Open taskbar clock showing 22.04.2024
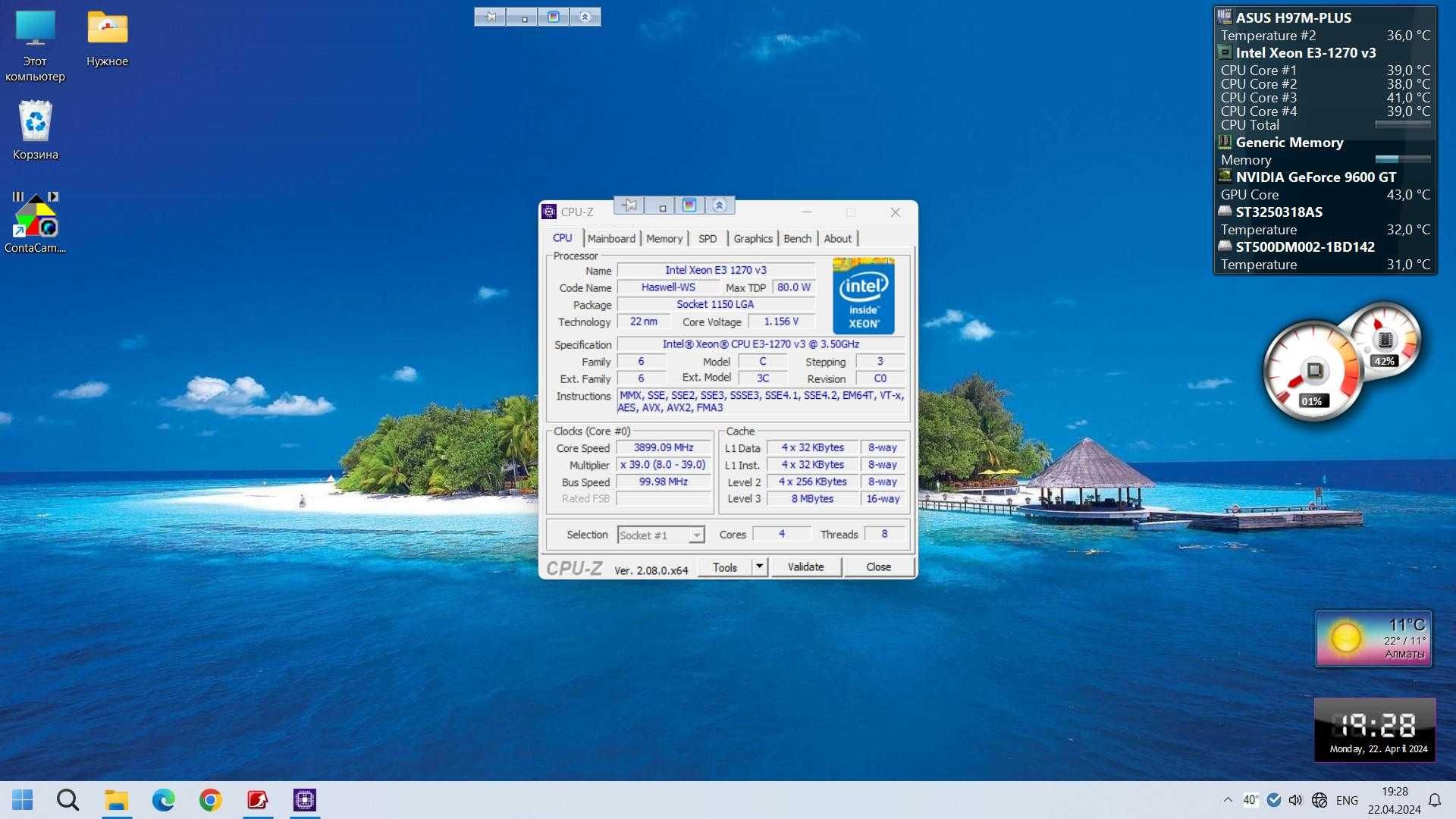This screenshot has width=1456, height=819. pyautogui.click(x=1395, y=800)
